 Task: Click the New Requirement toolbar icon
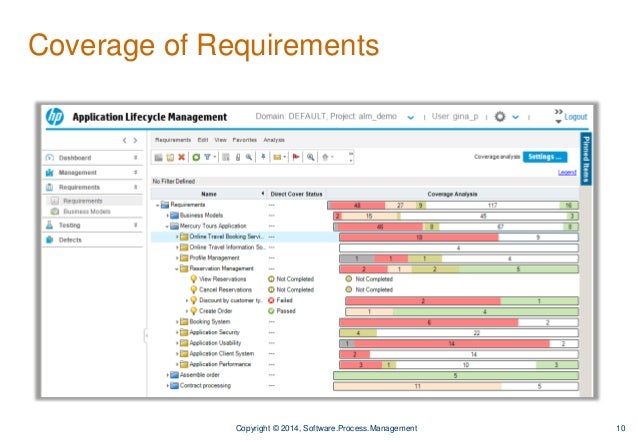(170, 157)
